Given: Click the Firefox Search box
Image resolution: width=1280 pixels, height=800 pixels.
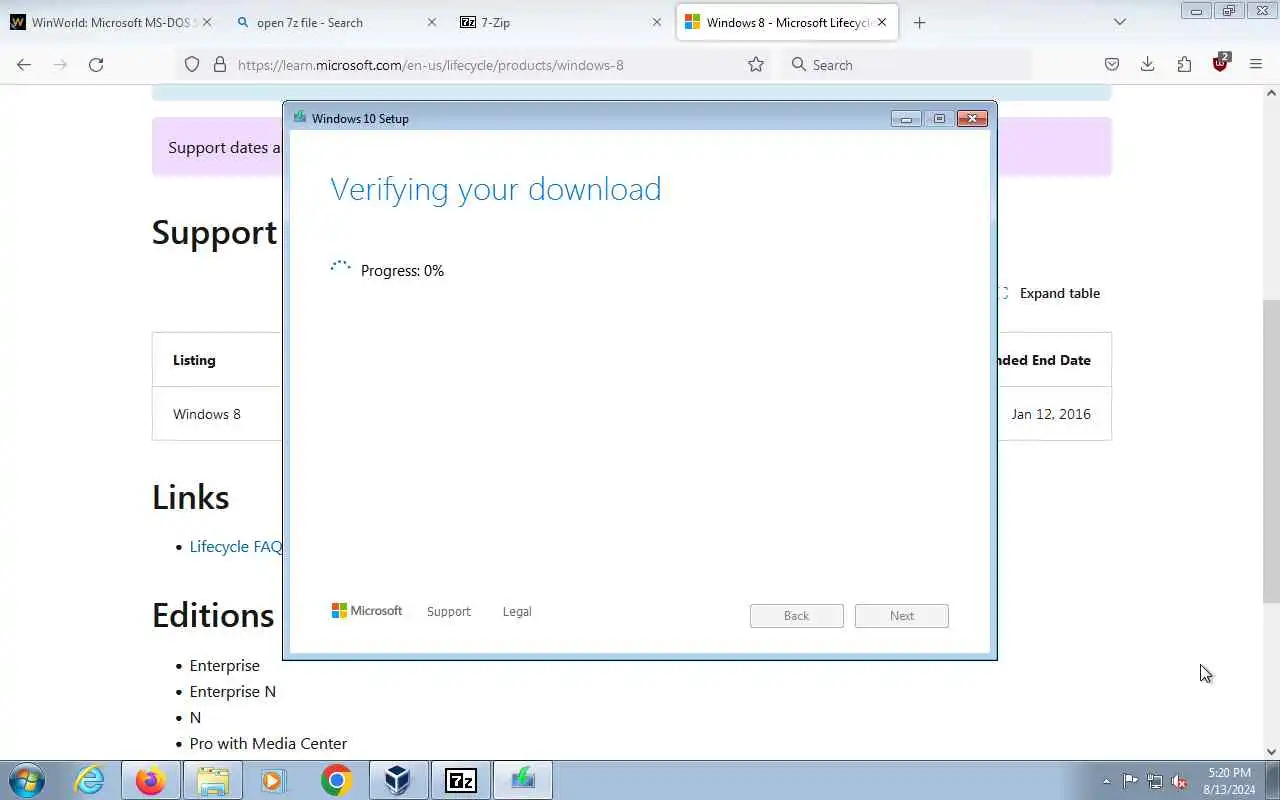Looking at the screenshot, I should [x=905, y=64].
